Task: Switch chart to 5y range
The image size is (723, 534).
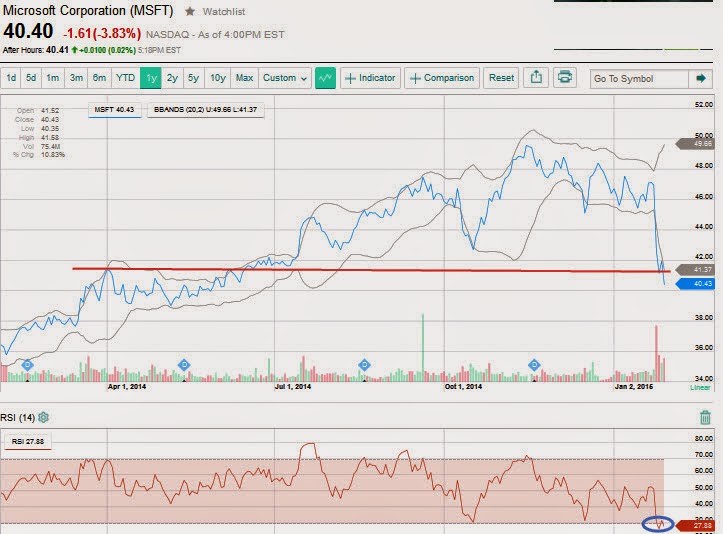Action: click(193, 78)
